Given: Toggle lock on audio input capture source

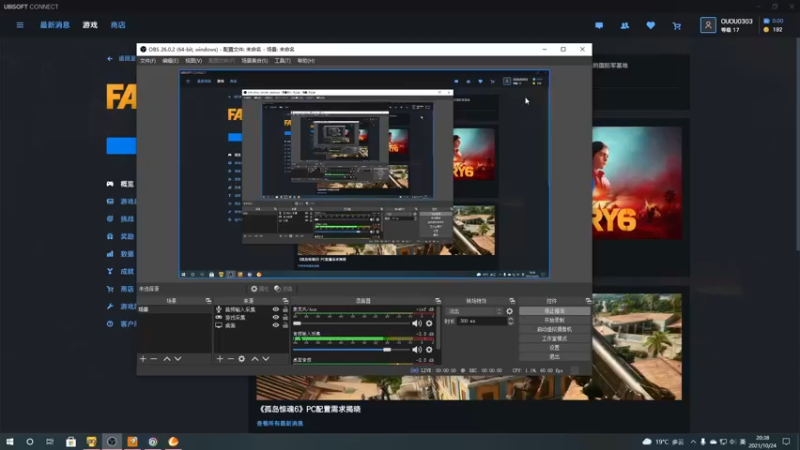Looking at the screenshot, I should [x=285, y=309].
